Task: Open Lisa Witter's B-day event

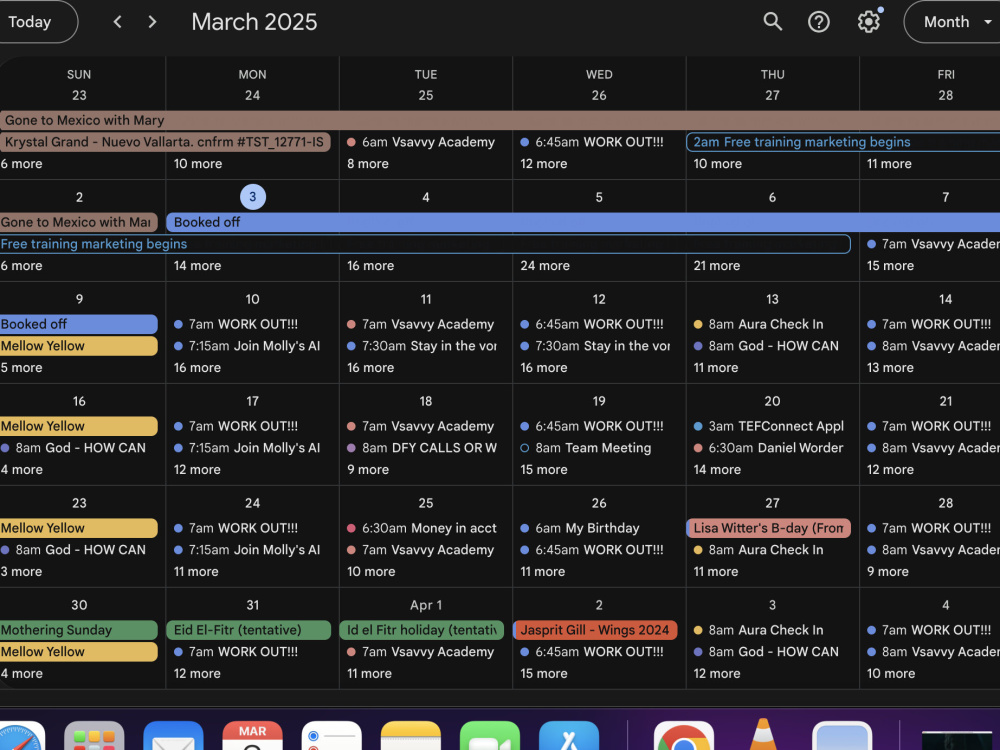Action: point(769,529)
